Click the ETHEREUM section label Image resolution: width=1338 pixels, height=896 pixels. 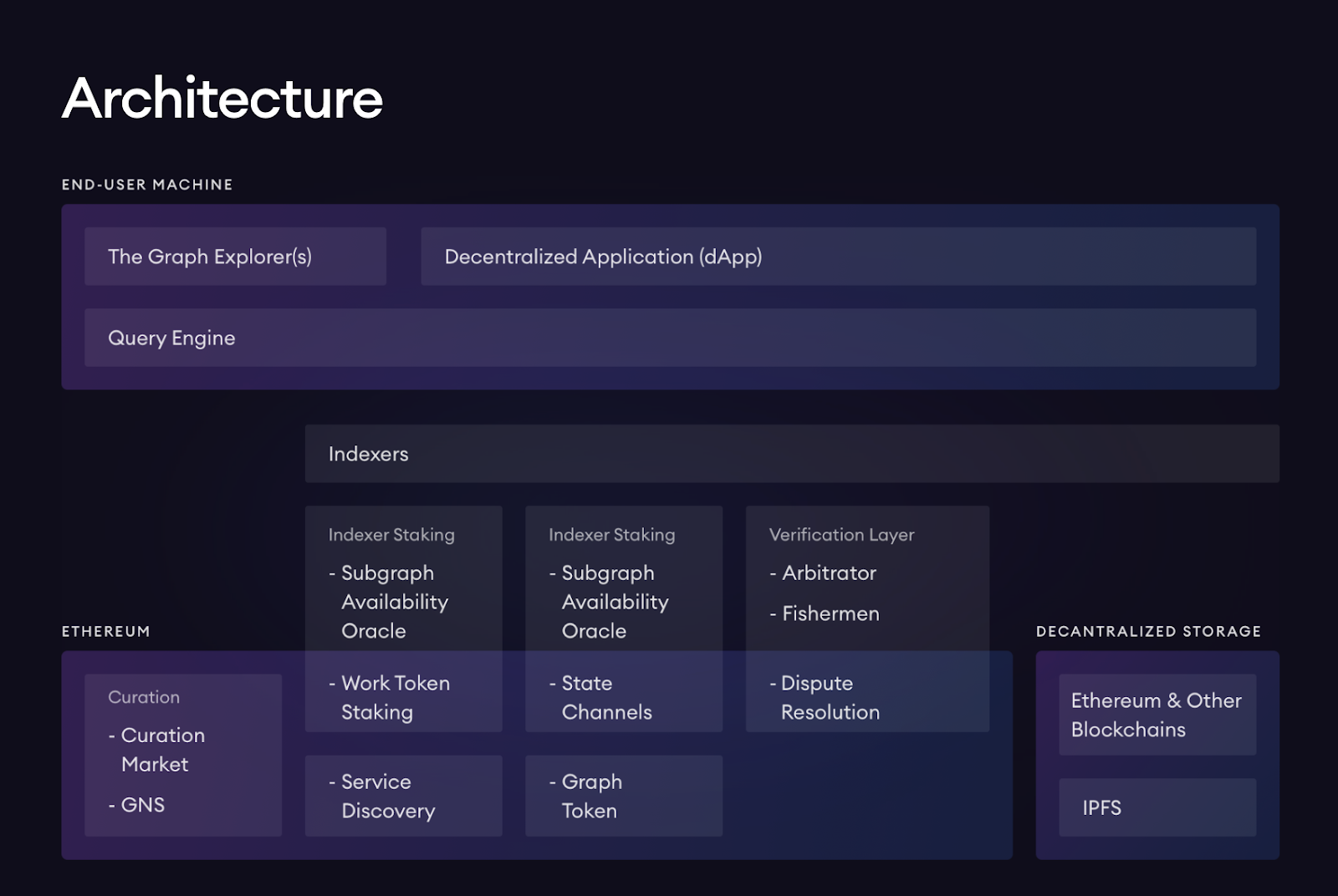pos(106,632)
